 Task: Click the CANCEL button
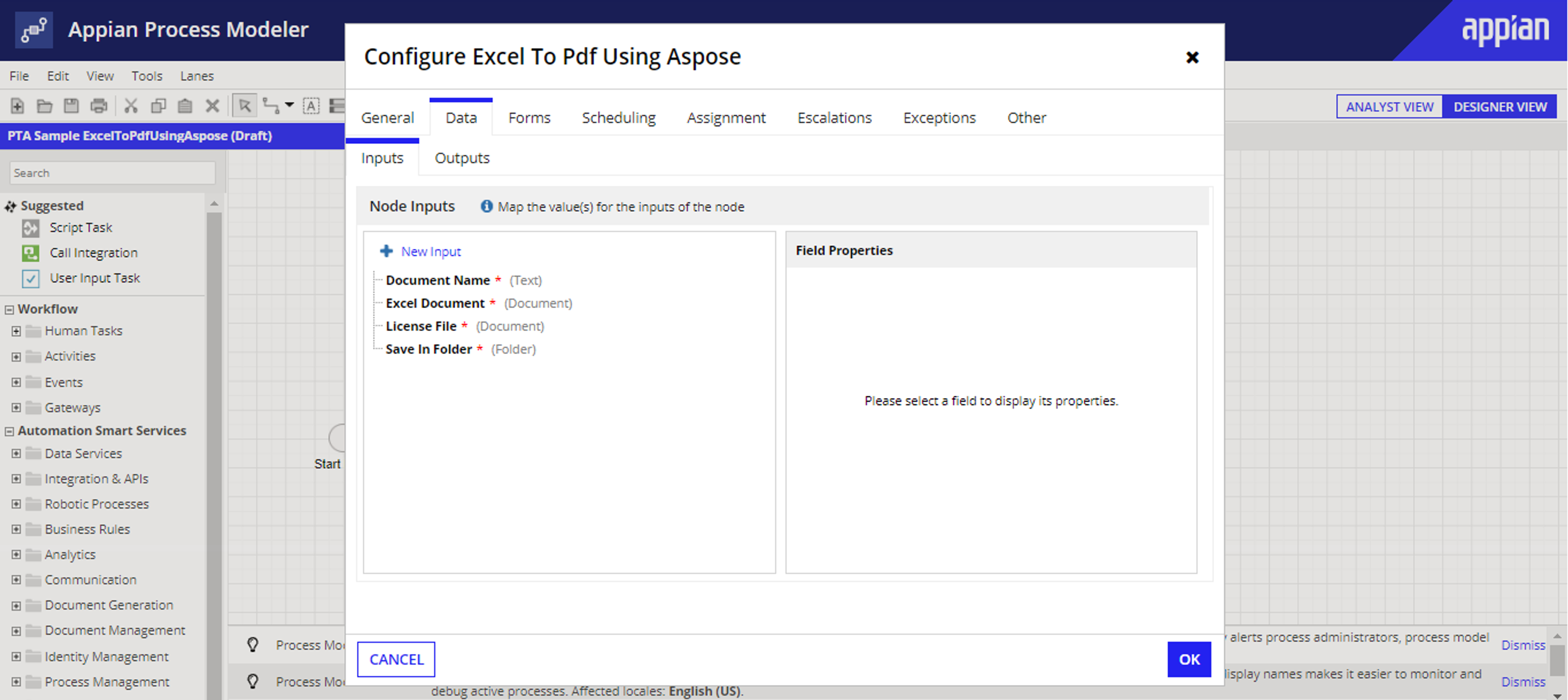pyautogui.click(x=396, y=659)
